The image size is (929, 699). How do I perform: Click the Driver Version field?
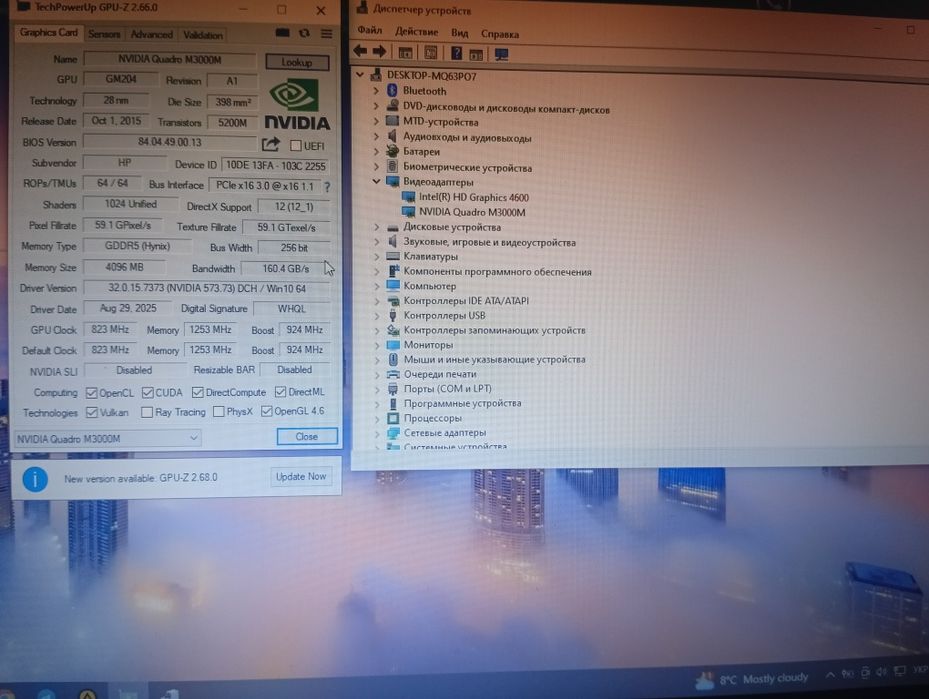click(x=207, y=288)
